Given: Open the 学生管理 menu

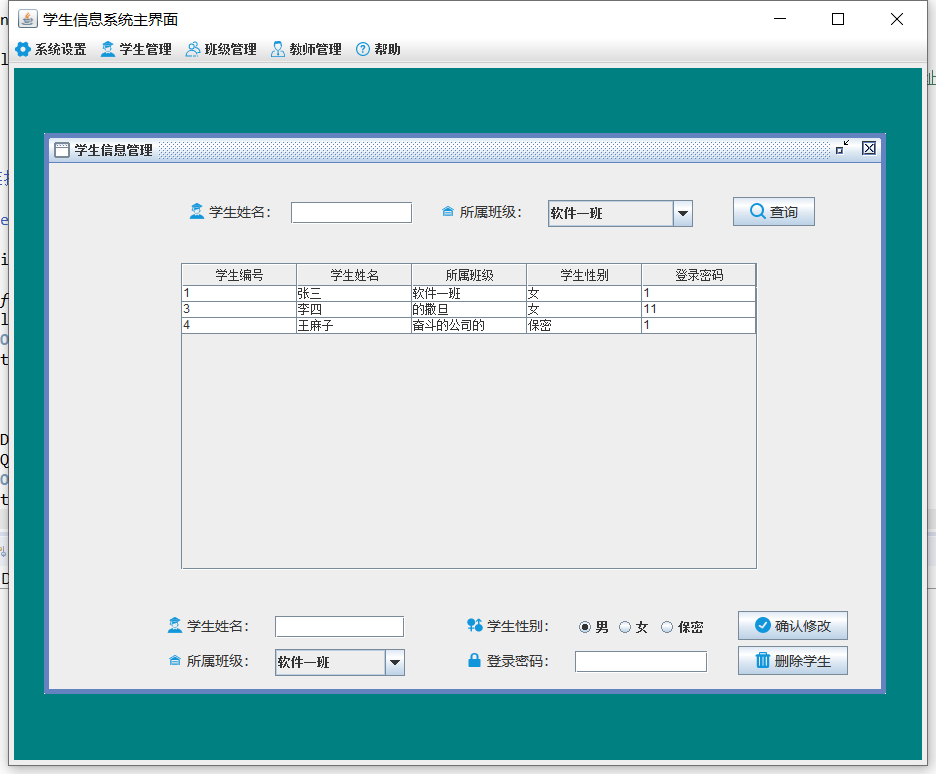Looking at the screenshot, I should click(136, 48).
